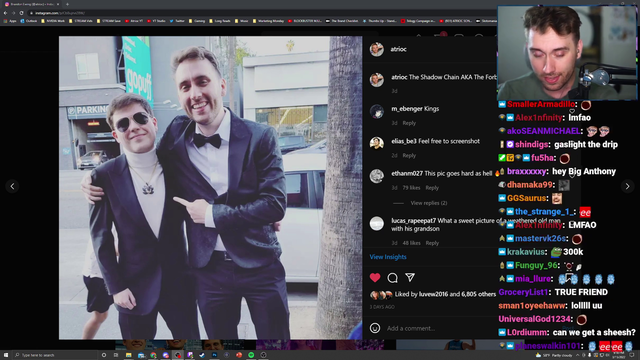Open Photoshop from the taskbar
This screenshot has width=640, height=360.
tap(214, 355)
